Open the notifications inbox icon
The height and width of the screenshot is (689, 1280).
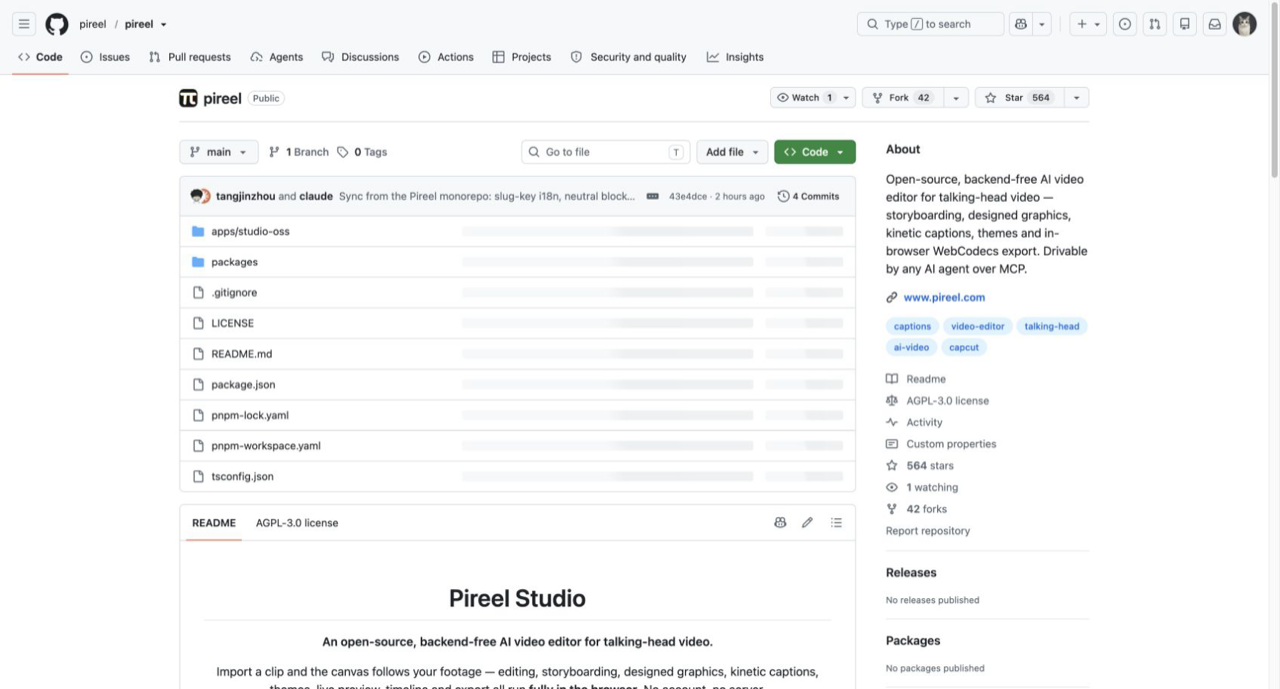pyautogui.click(x=1214, y=24)
